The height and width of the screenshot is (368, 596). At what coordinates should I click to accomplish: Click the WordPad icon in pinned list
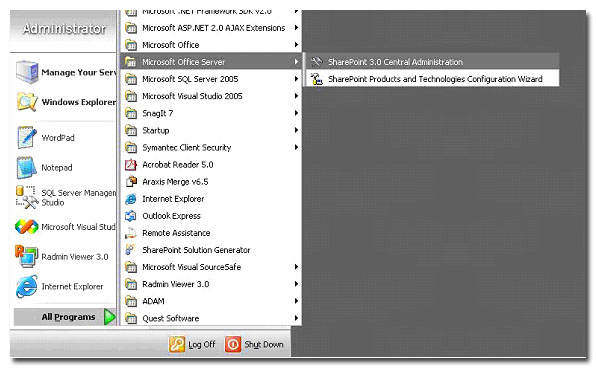[x=27, y=137]
